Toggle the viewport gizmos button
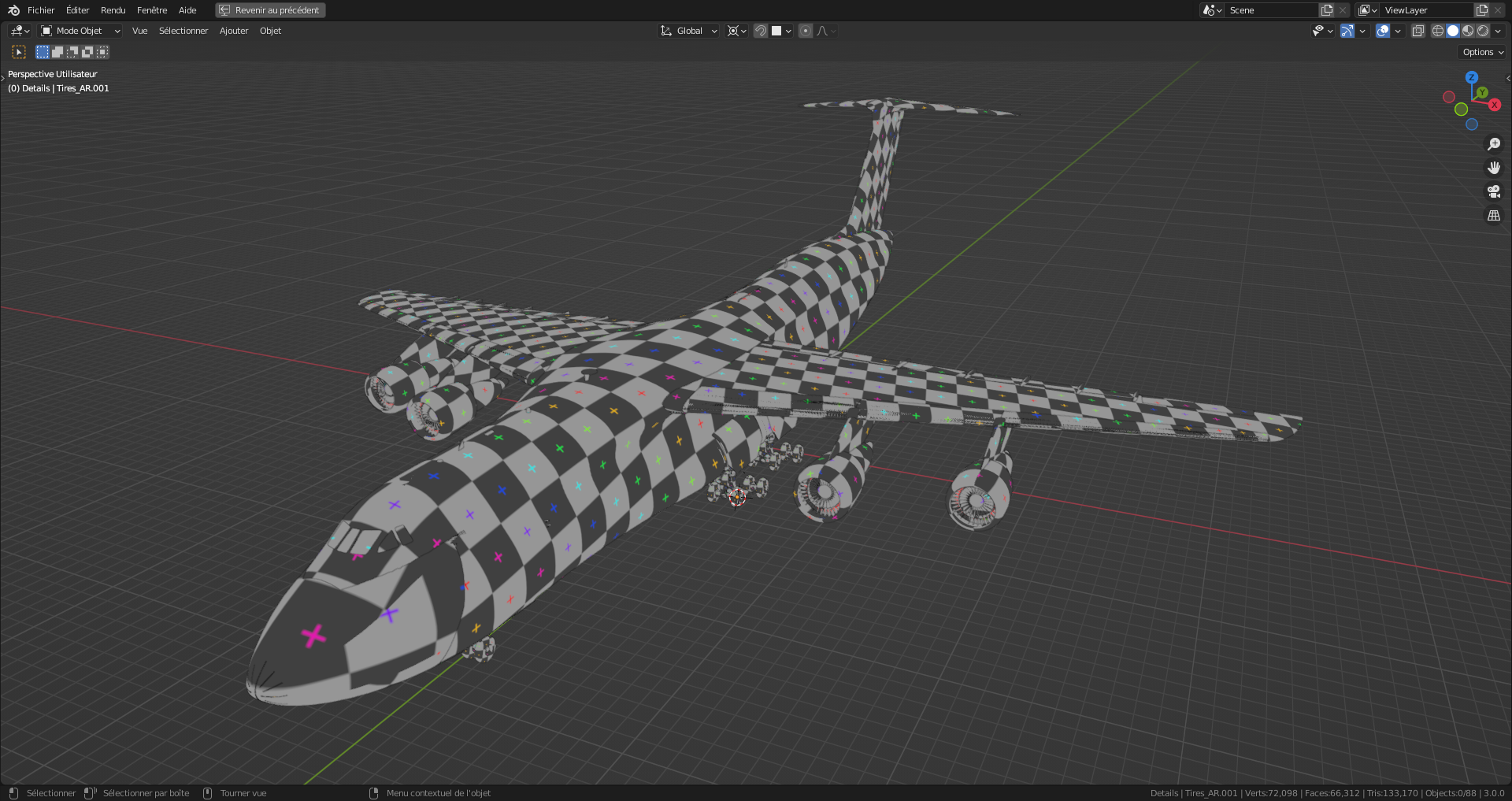1512x801 pixels. coord(1347,31)
